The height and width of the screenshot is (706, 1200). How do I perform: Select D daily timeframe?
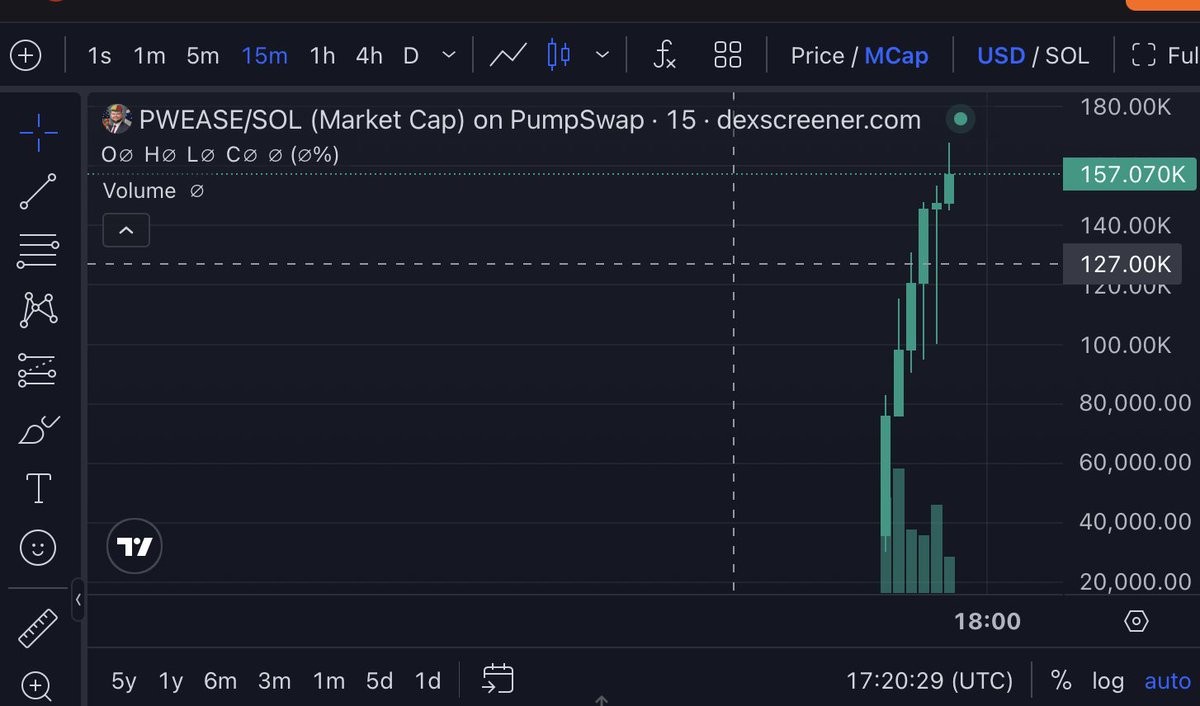click(x=411, y=56)
